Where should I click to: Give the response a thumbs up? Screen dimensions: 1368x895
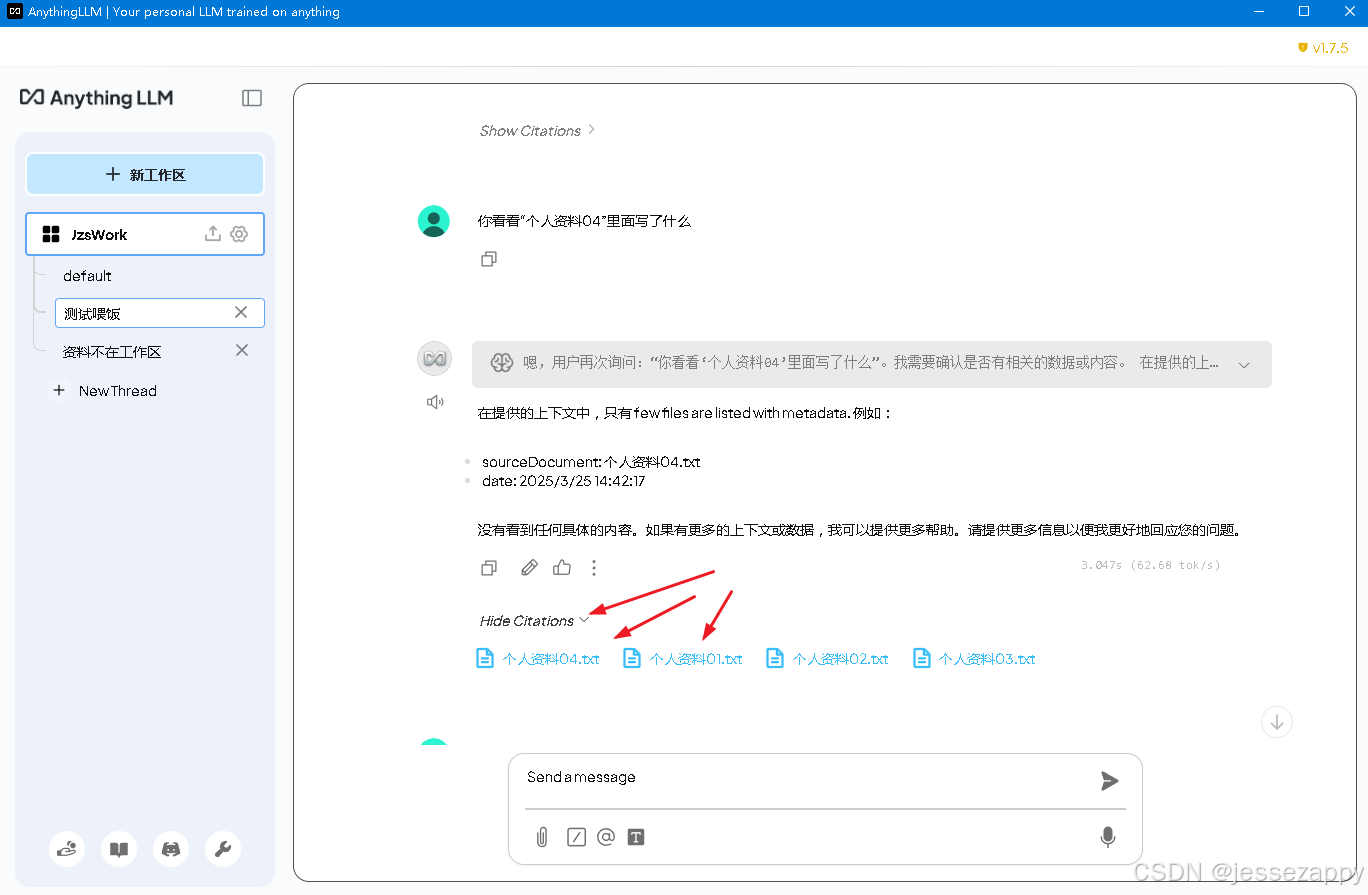click(562, 567)
